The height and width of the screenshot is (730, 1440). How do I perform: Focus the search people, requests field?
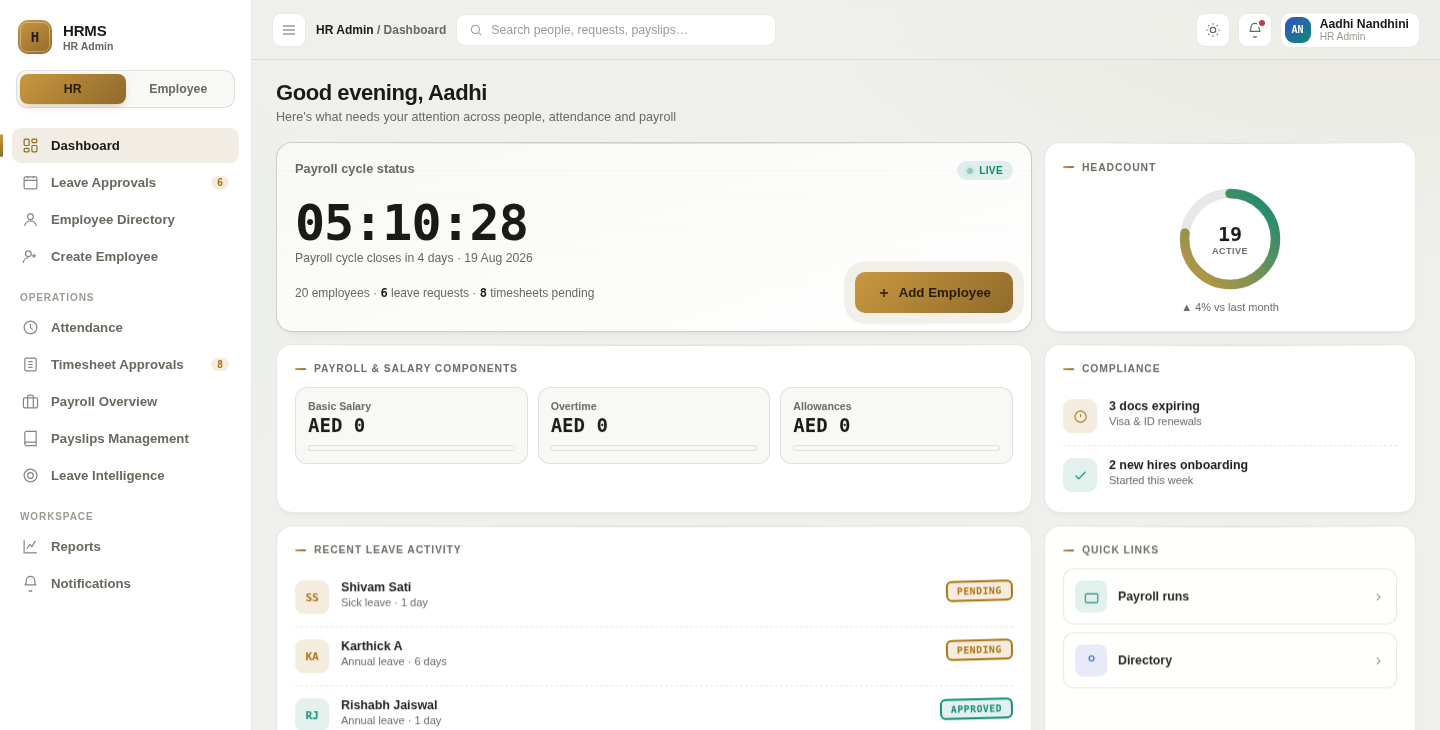click(x=616, y=30)
